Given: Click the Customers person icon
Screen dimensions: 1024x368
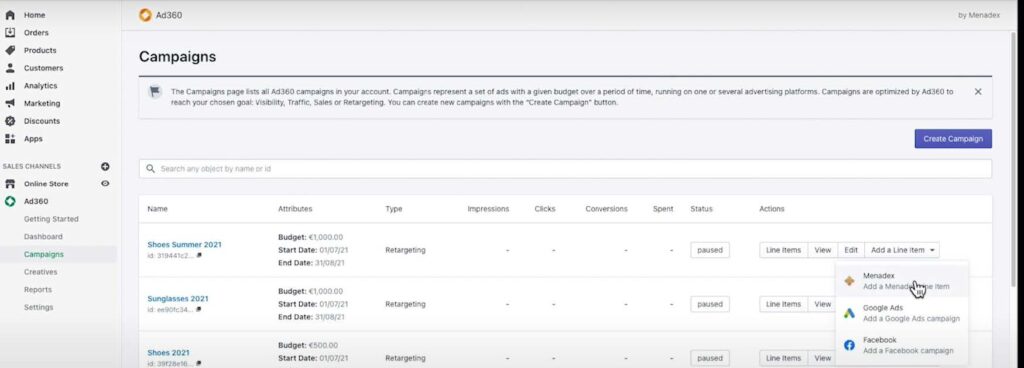Looking at the screenshot, I should click(x=10, y=68).
